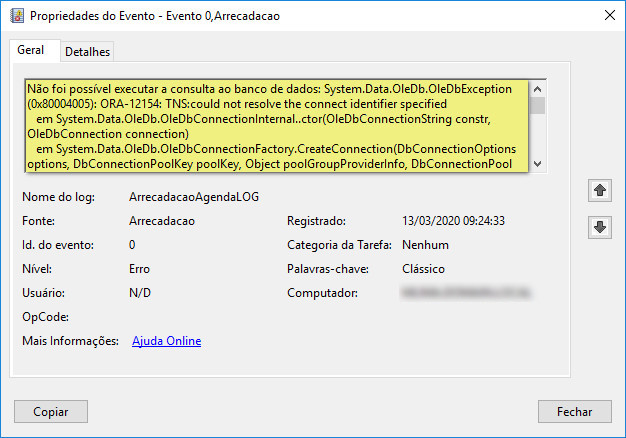Viewport: 626px width, 438px height.
Task: Select the Categoria da Tarefa value Nenhum
Action: point(425,245)
